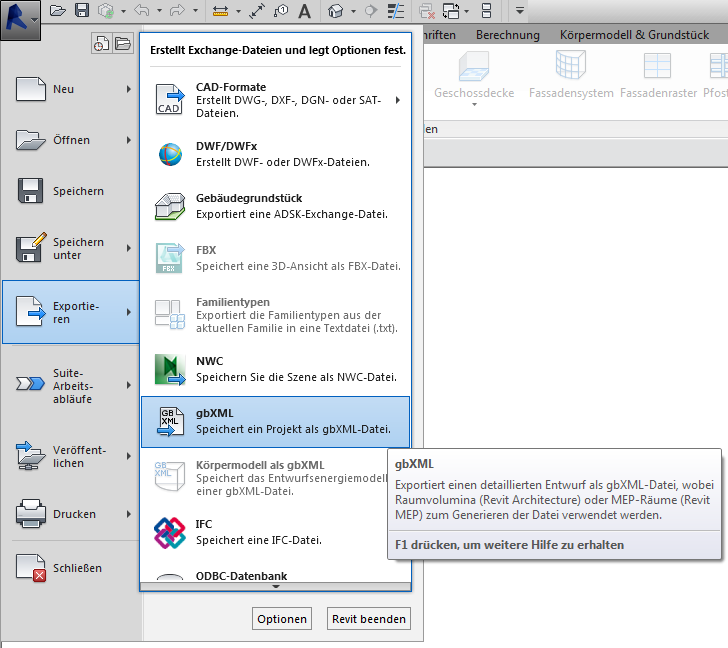Click the Gebäudegrundstück export icon
Image resolution: width=728 pixels, height=648 pixels.
170,207
